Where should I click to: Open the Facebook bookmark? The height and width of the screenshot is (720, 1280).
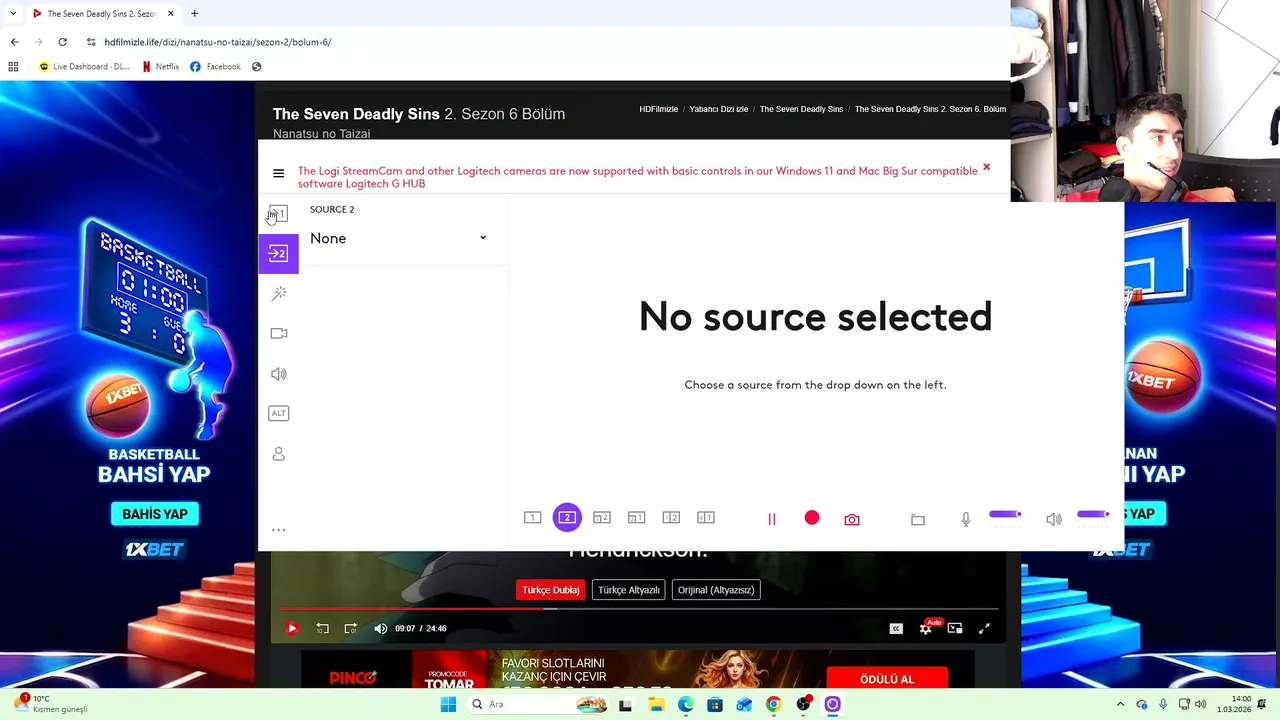point(215,67)
